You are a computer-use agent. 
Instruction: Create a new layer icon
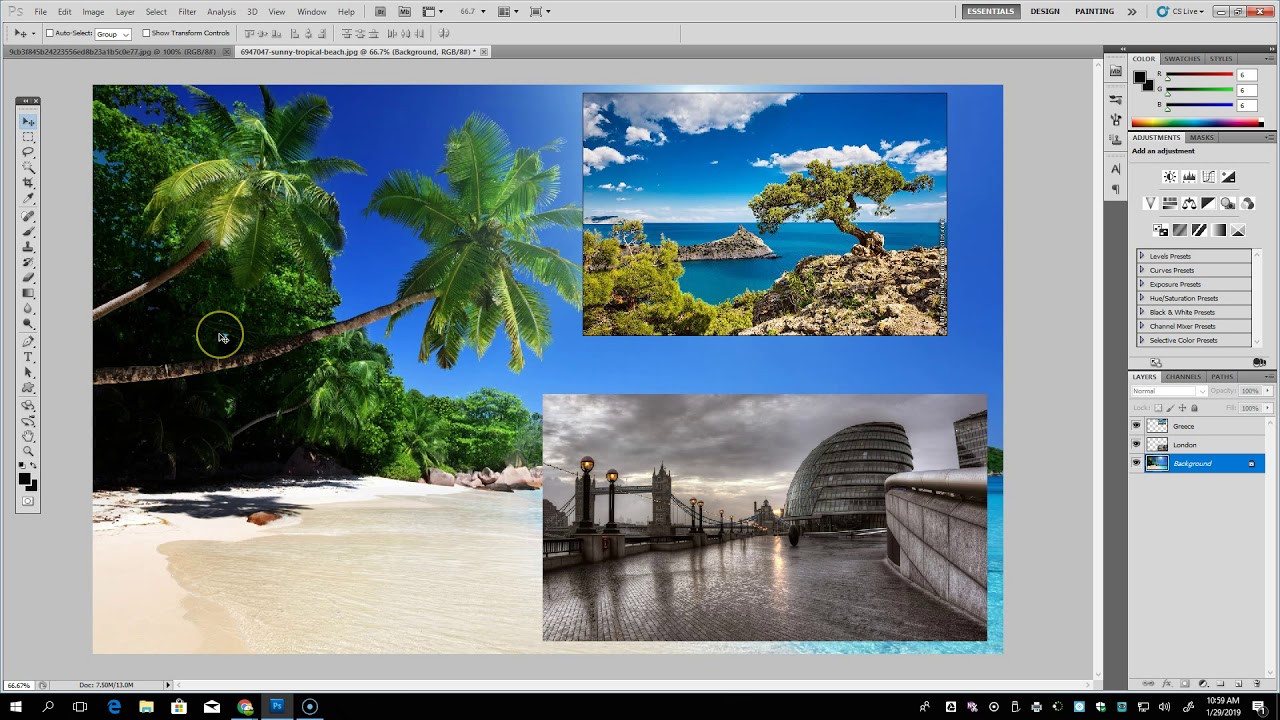click(1239, 684)
